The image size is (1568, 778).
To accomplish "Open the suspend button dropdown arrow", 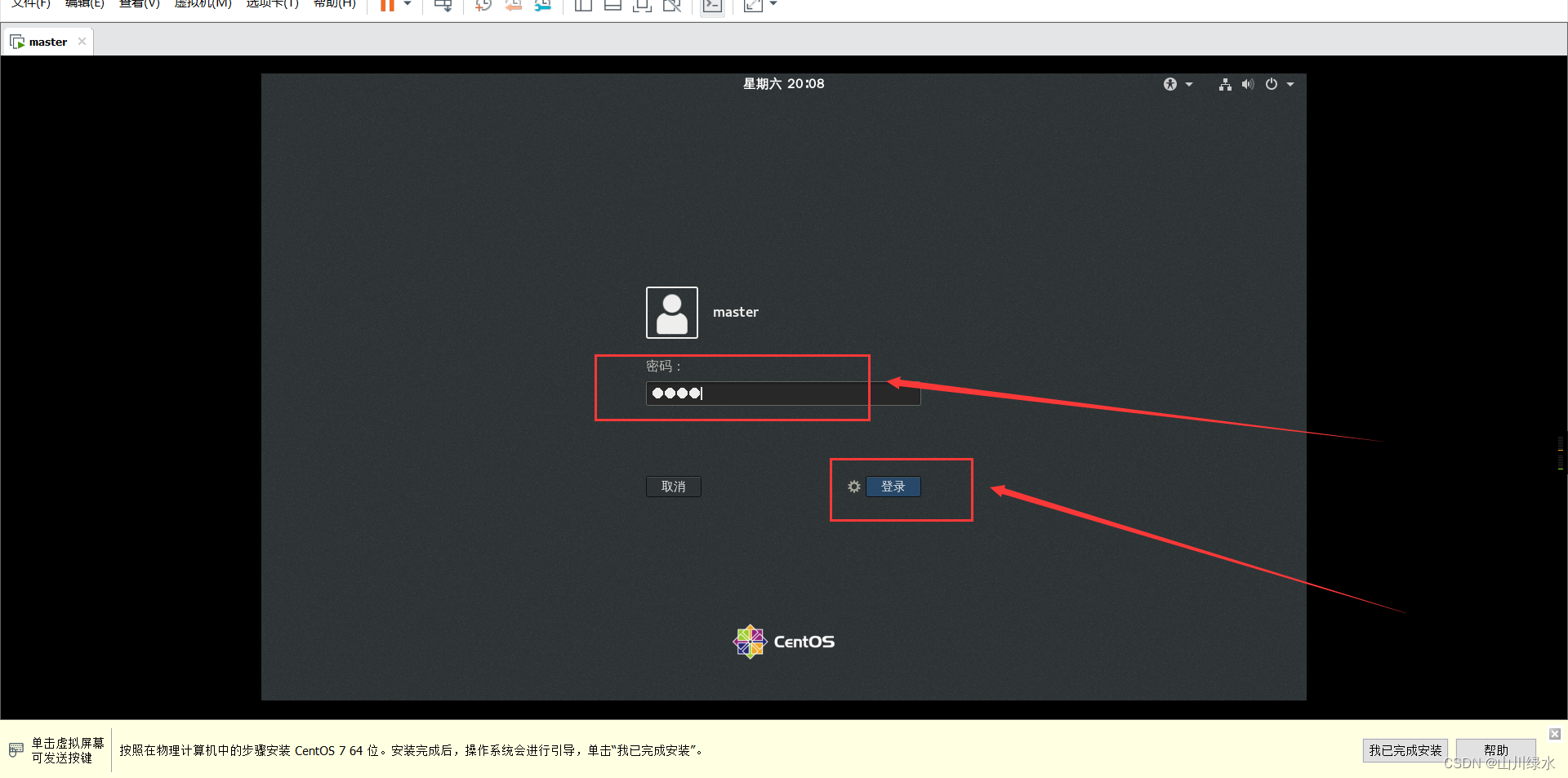I will [406, 6].
